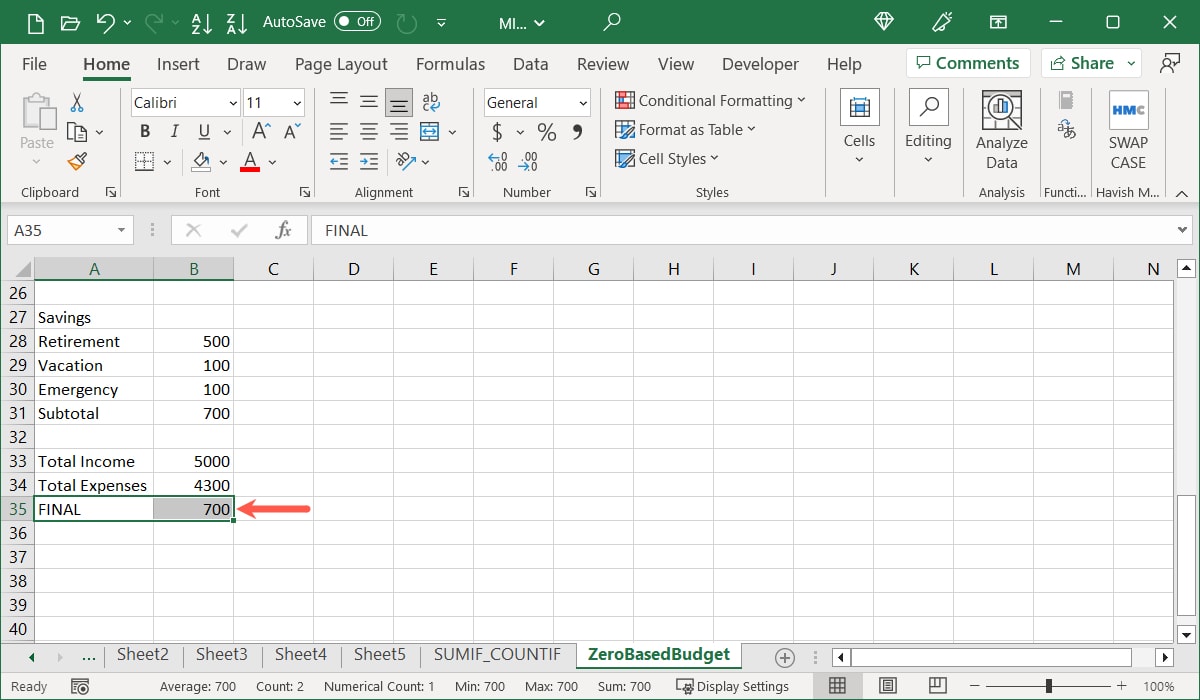Decrease decimal places
Image resolution: width=1200 pixels, height=700 pixels.
[x=528, y=161]
